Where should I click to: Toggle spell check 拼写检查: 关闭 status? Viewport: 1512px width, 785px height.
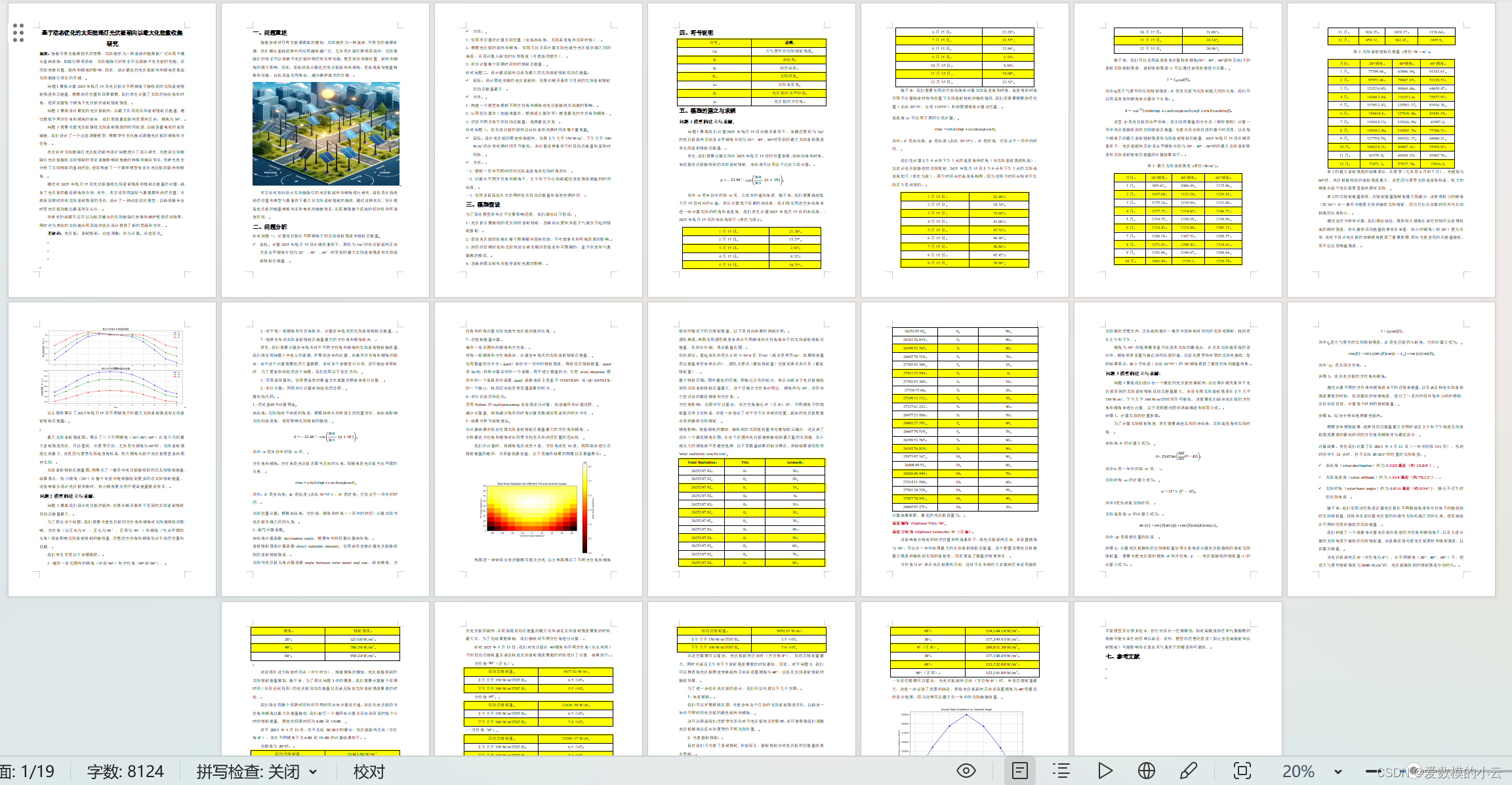(x=248, y=772)
